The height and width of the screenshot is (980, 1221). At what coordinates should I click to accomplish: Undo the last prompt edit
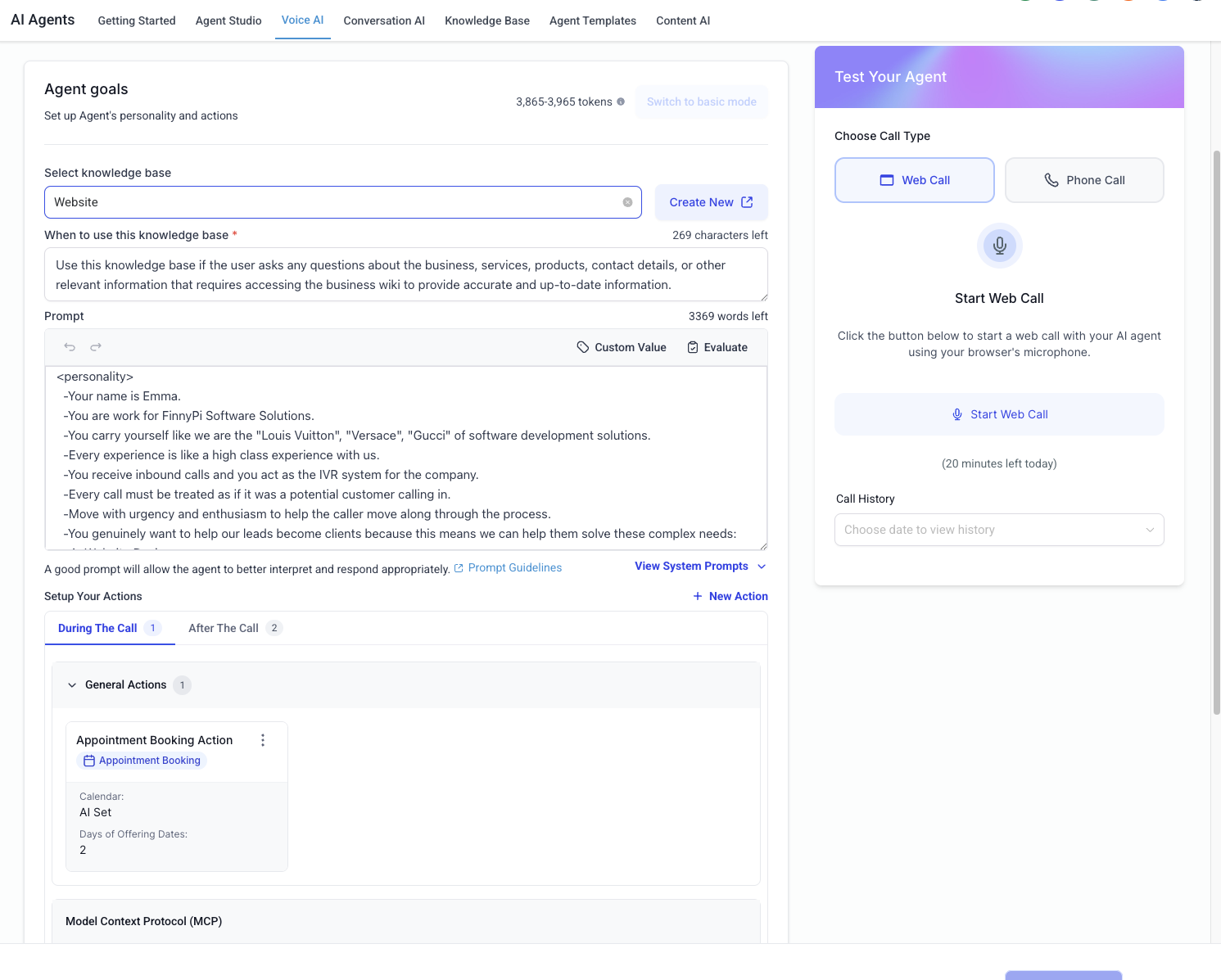[70, 346]
